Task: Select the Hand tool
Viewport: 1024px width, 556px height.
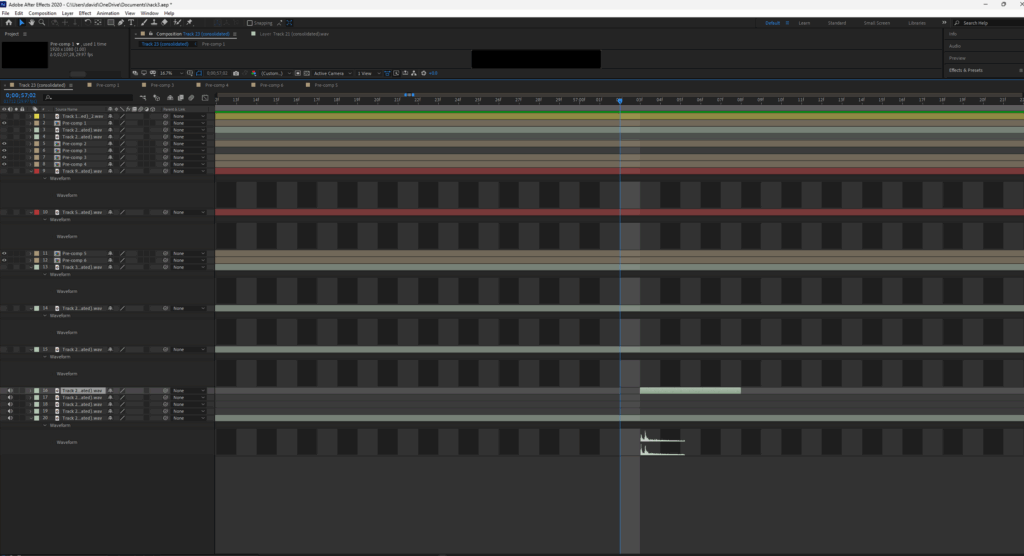Action: 31,22
